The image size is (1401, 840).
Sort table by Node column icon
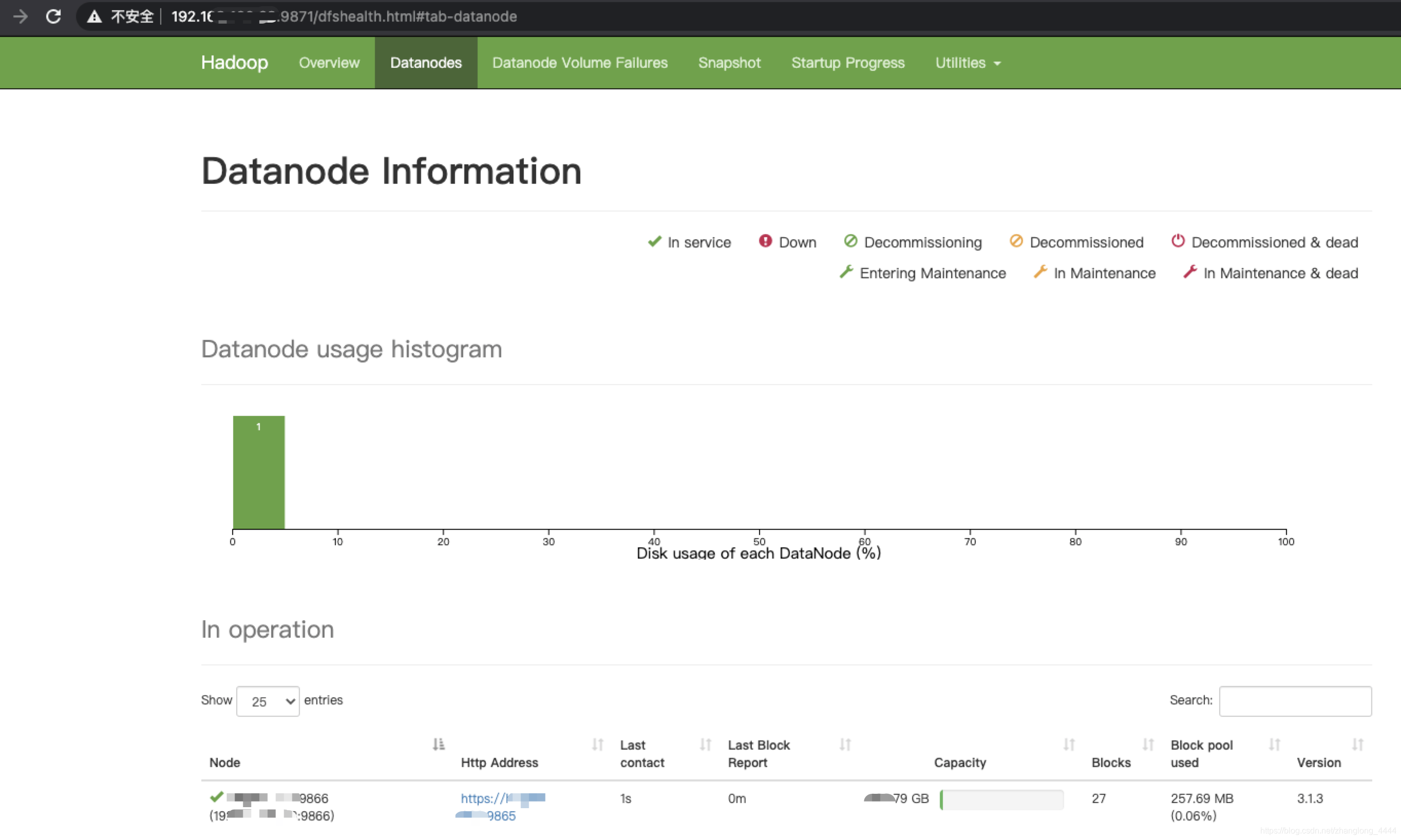coord(439,744)
